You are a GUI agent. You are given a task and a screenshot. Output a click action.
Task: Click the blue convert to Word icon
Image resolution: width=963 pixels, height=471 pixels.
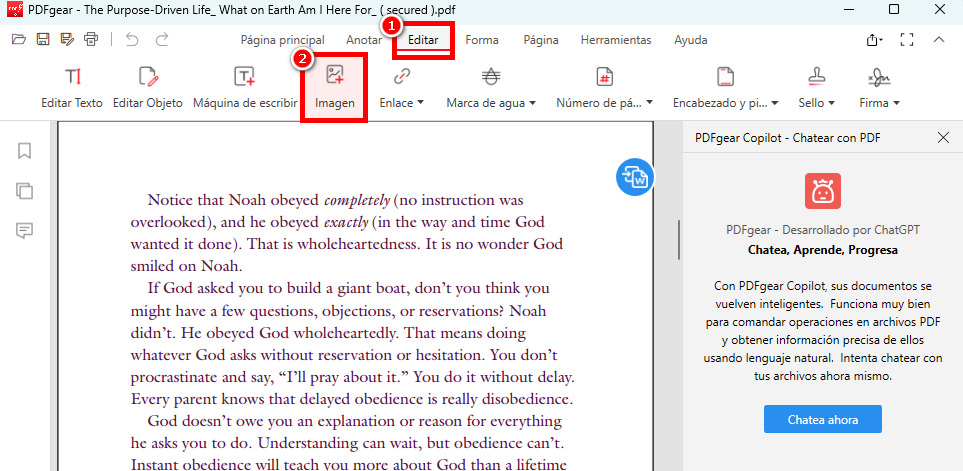pyautogui.click(x=635, y=177)
